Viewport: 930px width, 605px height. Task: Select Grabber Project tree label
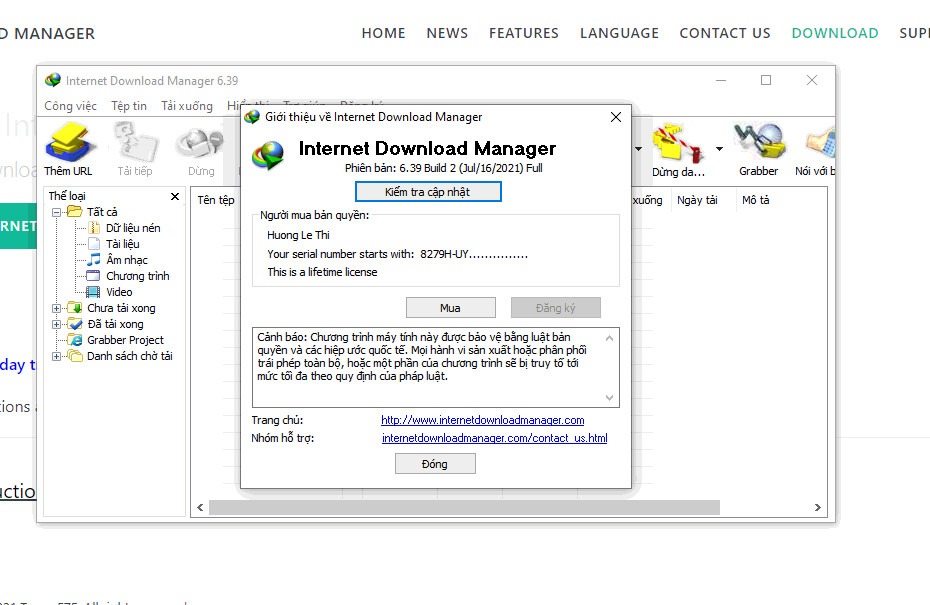pos(125,340)
